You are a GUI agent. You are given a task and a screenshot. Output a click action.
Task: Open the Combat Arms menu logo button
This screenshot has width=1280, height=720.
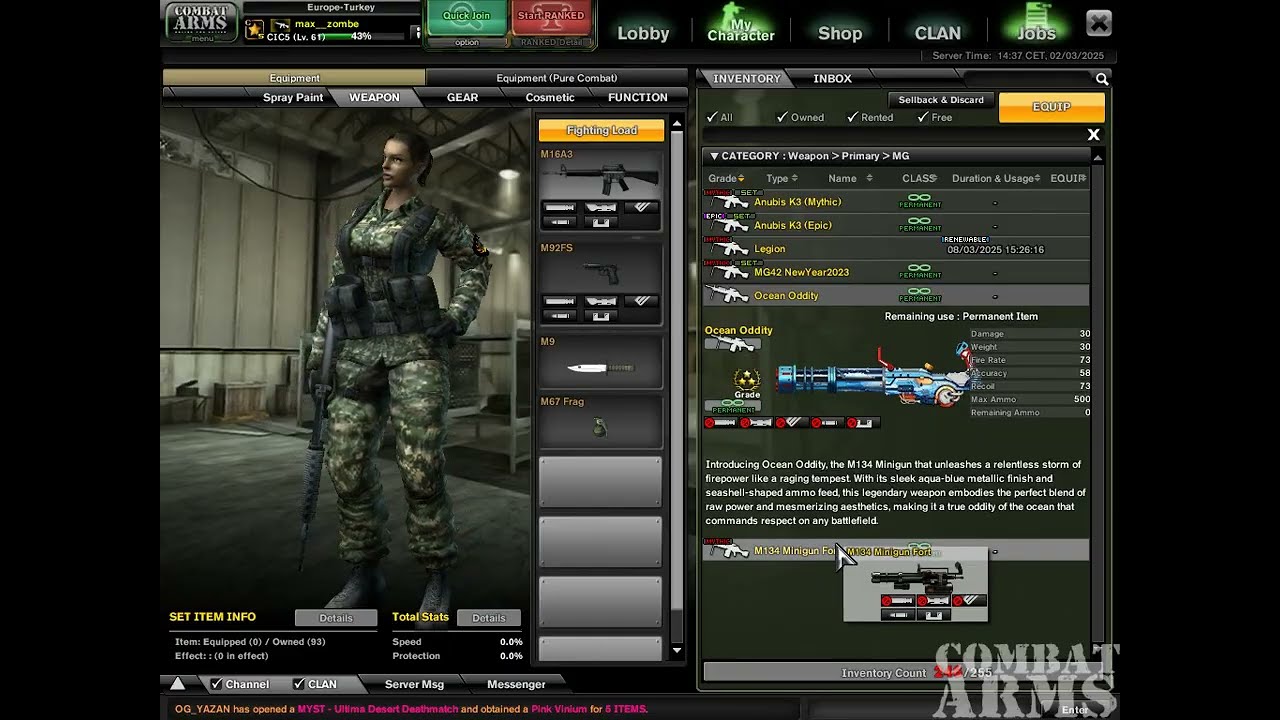201,23
